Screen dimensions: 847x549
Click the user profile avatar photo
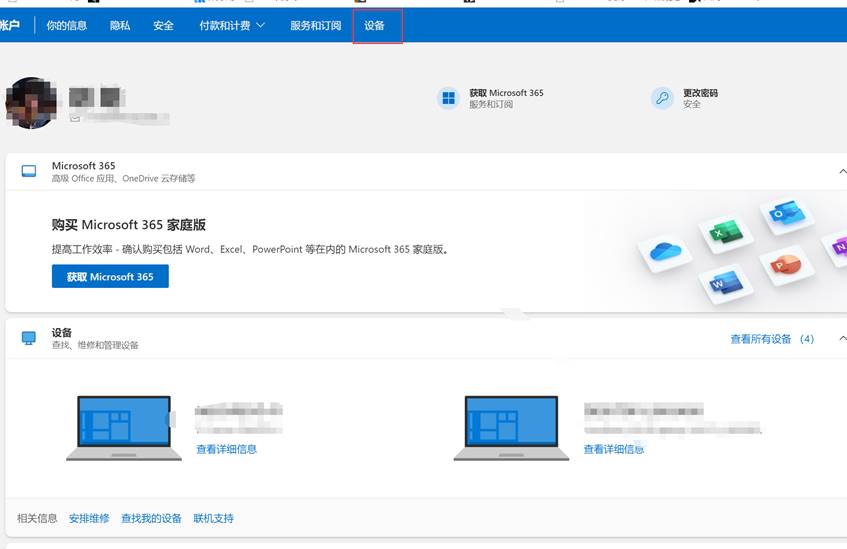(30, 103)
